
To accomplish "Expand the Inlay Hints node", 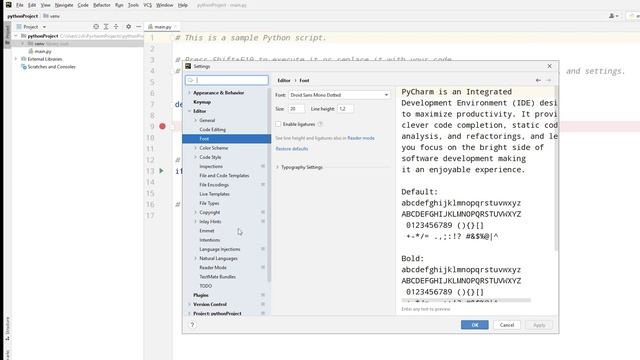I will (196, 222).
